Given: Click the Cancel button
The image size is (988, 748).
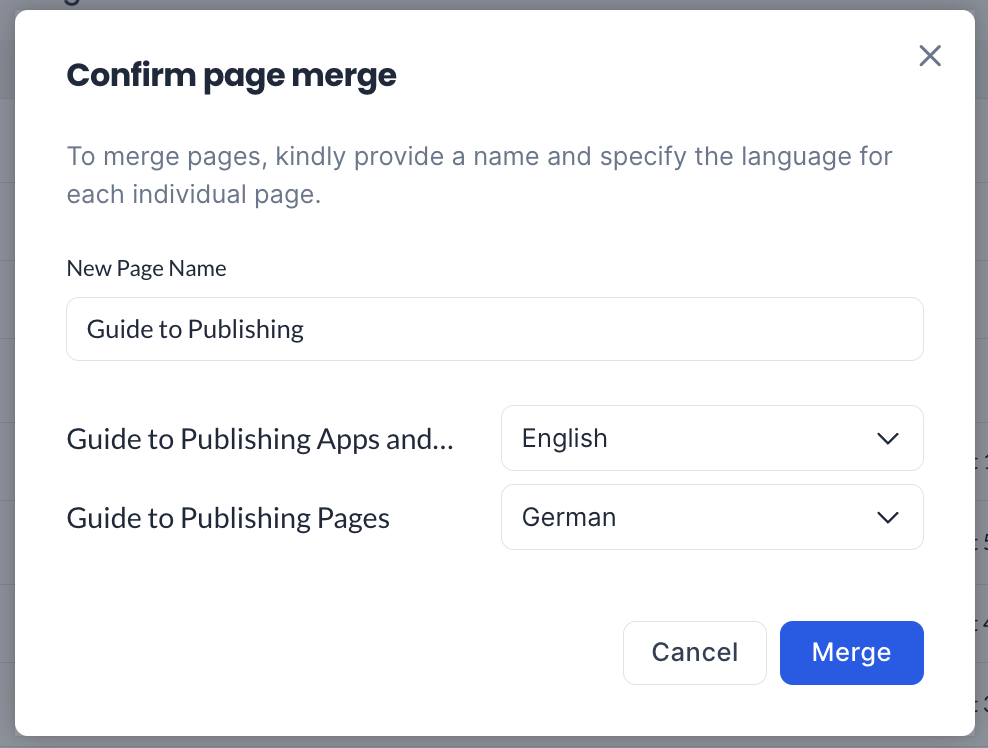Looking at the screenshot, I should pyautogui.click(x=694, y=653).
